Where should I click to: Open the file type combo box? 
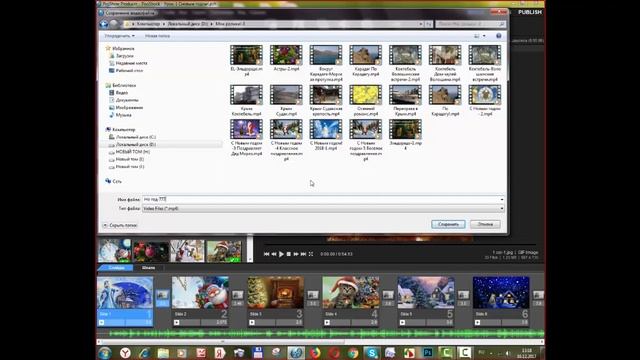coord(323,209)
